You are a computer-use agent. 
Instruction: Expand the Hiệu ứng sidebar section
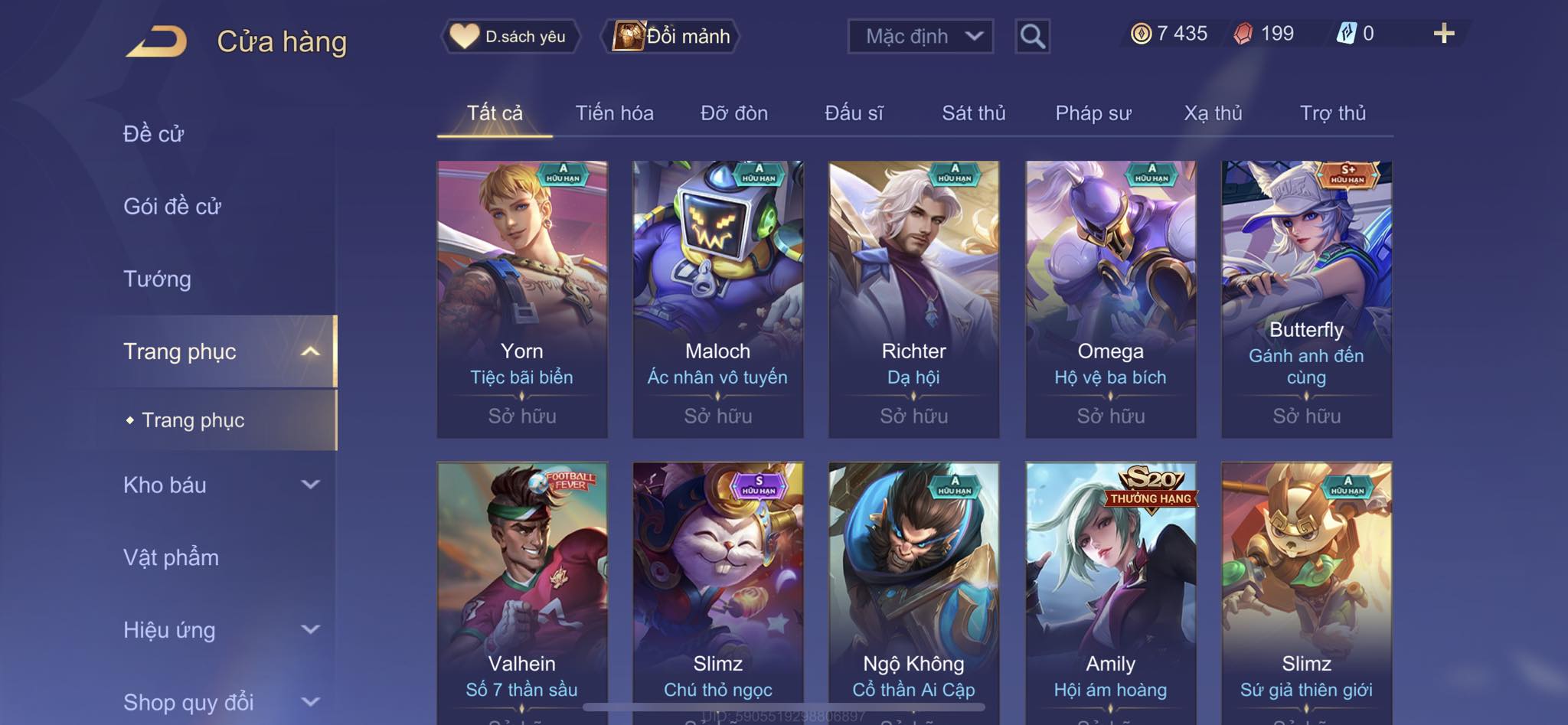point(310,630)
